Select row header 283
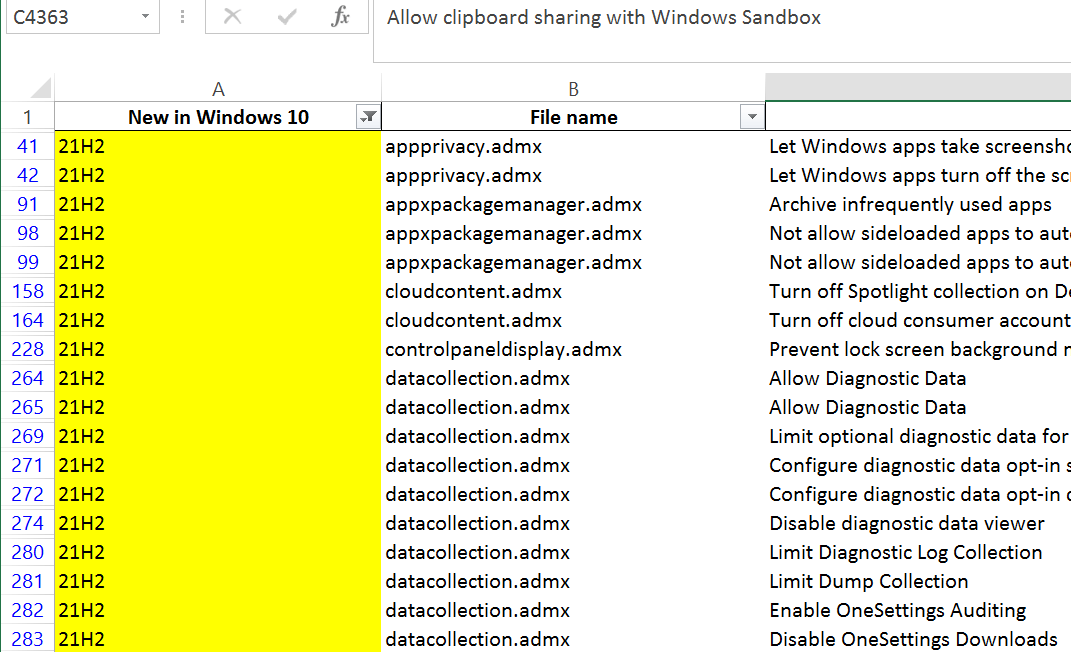 tap(27, 639)
